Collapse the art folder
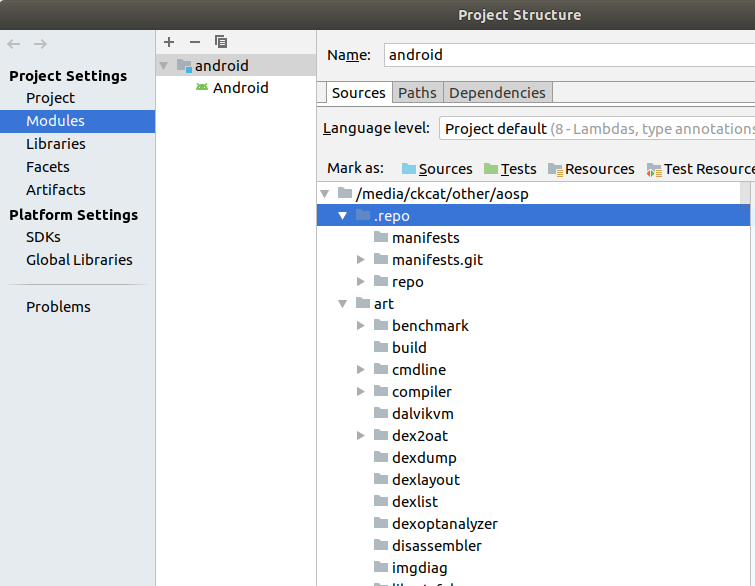Image resolution: width=755 pixels, height=586 pixels. [x=343, y=304]
